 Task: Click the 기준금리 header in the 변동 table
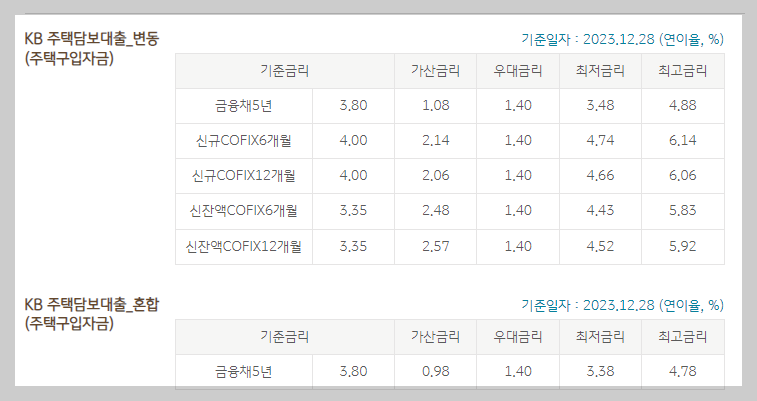coord(285,71)
